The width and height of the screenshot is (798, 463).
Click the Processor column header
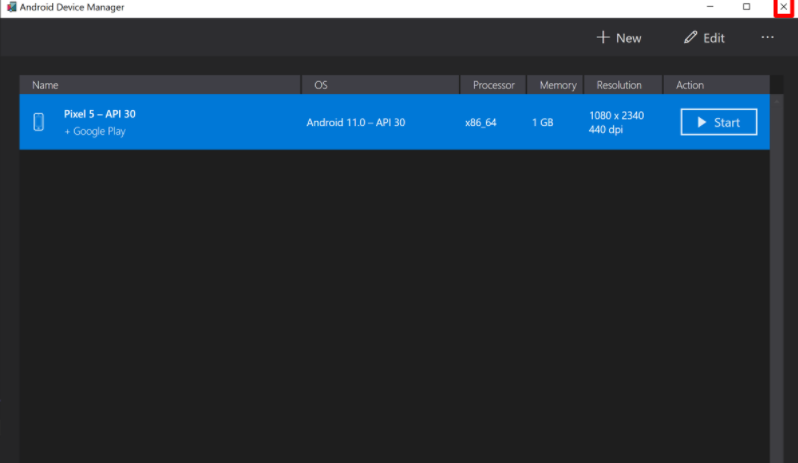(493, 85)
